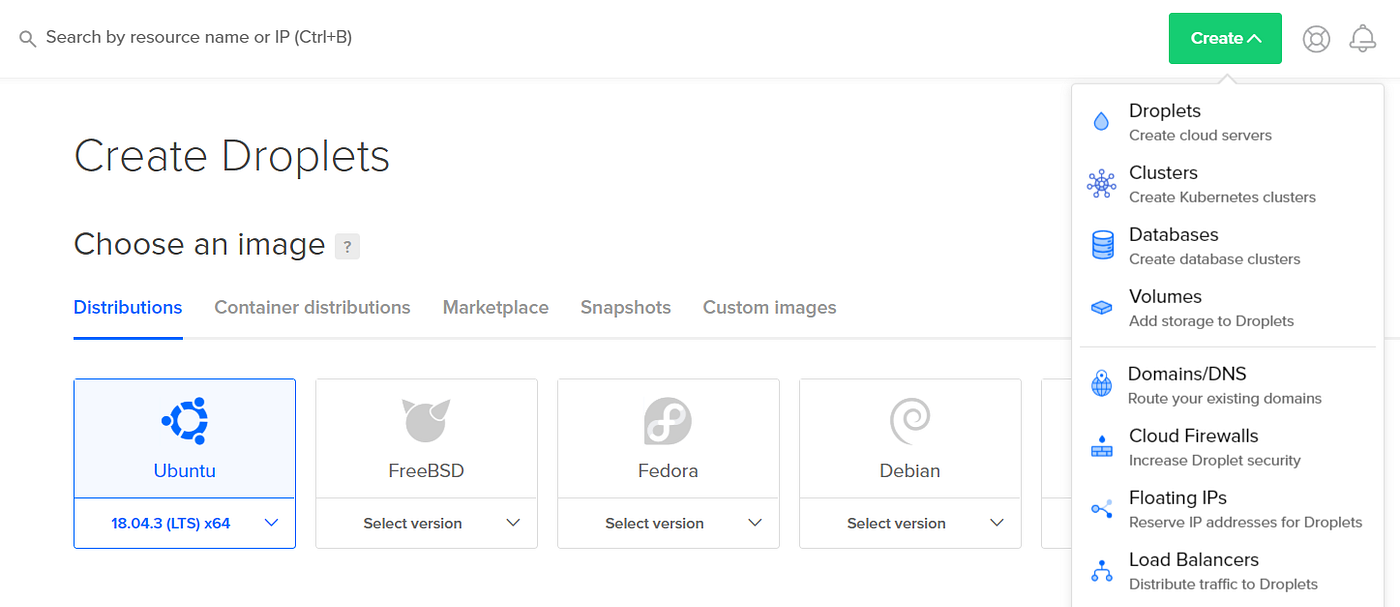1400x607 pixels.
Task: Click 'Create Kubernetes clusters' description text
Action: coord(1222,197)
